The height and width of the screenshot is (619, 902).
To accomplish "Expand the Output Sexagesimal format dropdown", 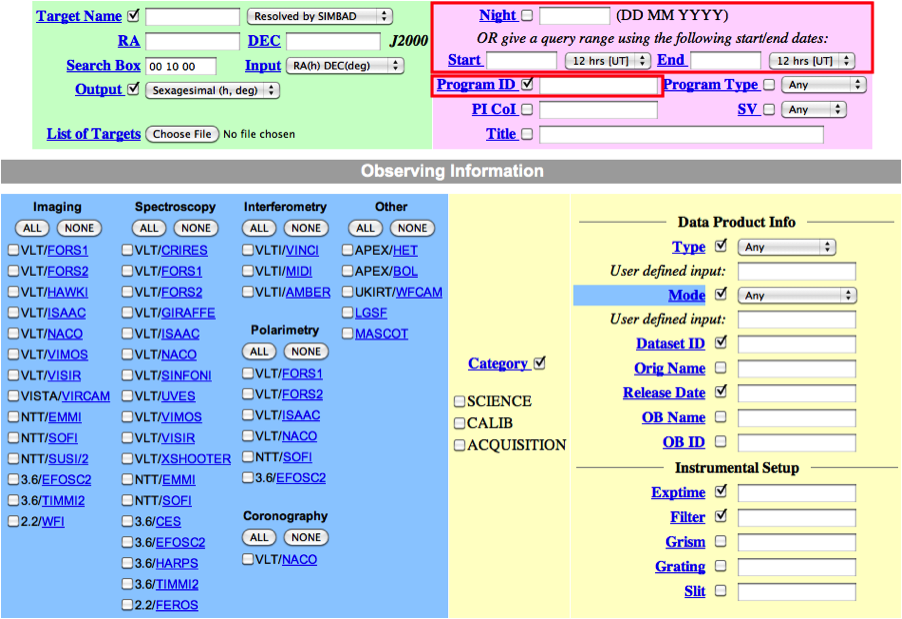I will point(213,90).
